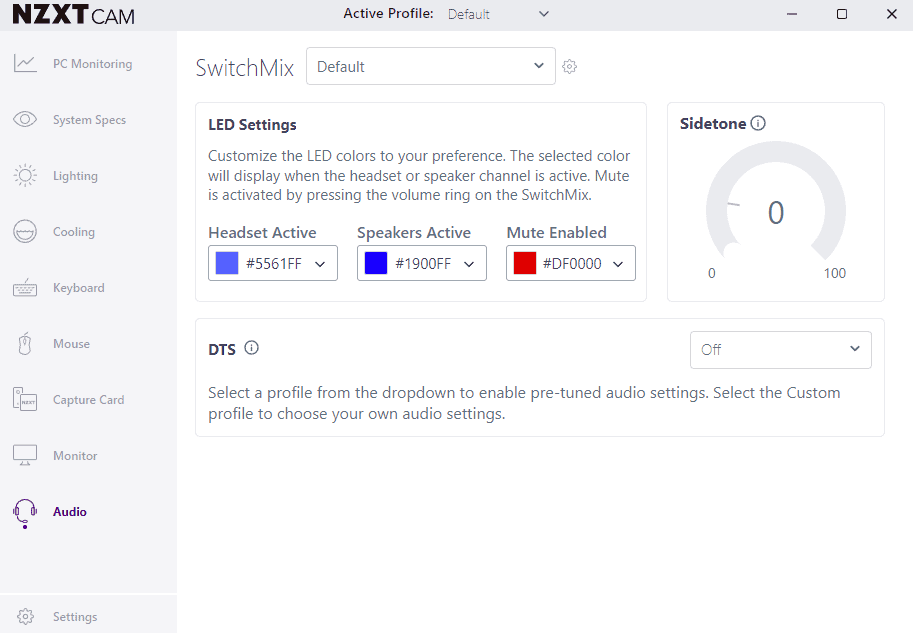Open the DTS Off dropdown
The image size is (913, 633).
point(780,350)
